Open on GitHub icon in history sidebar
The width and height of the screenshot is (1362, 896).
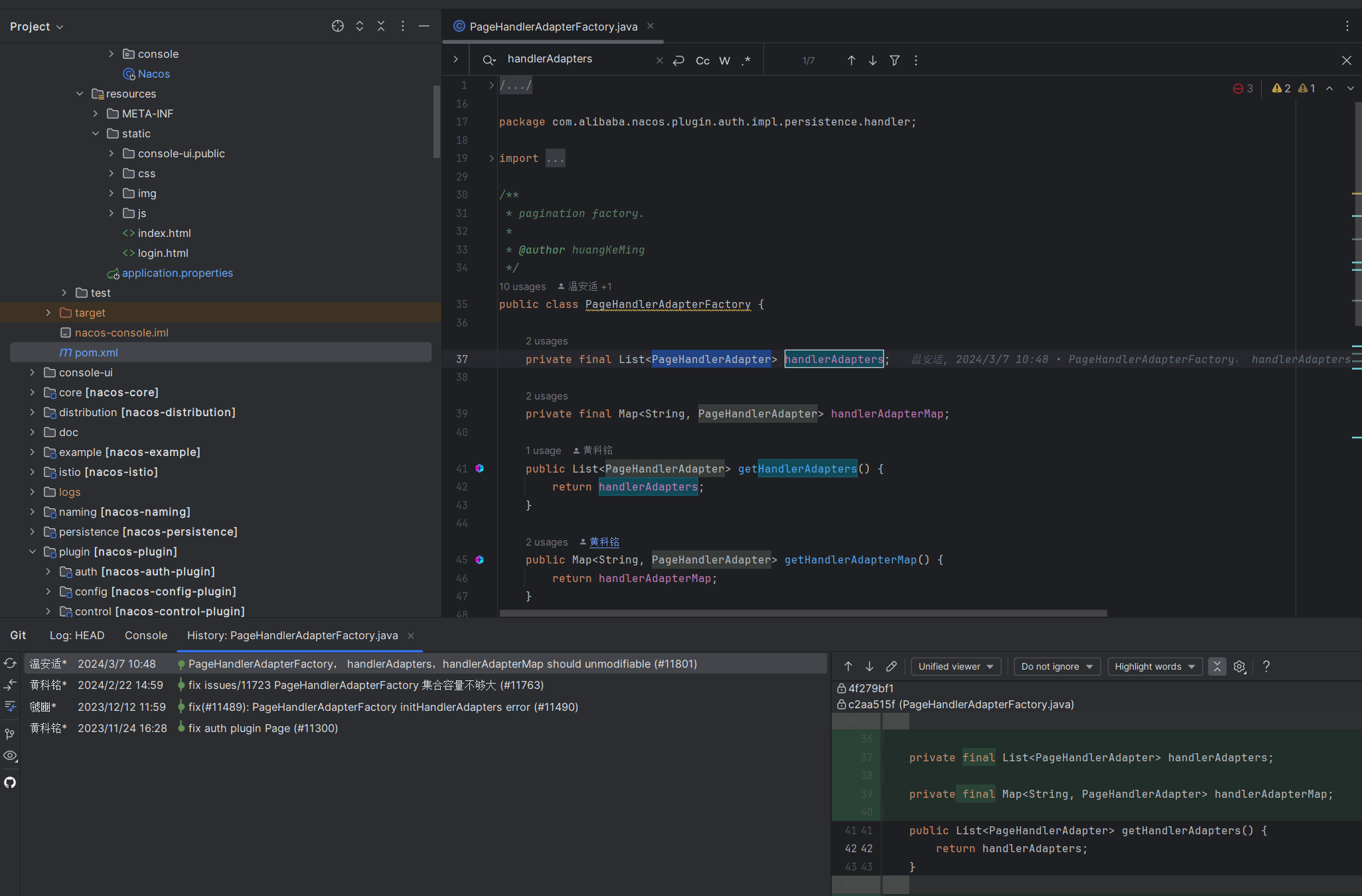pos(10,783)
